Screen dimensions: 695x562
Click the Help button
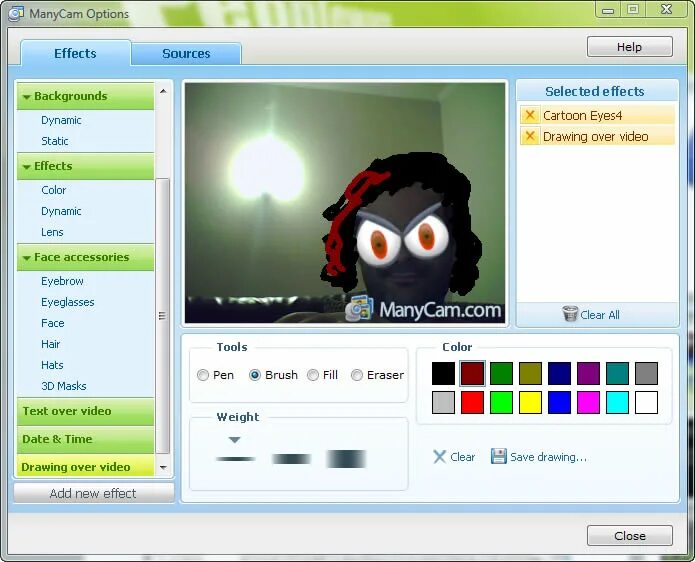(630, 47)
